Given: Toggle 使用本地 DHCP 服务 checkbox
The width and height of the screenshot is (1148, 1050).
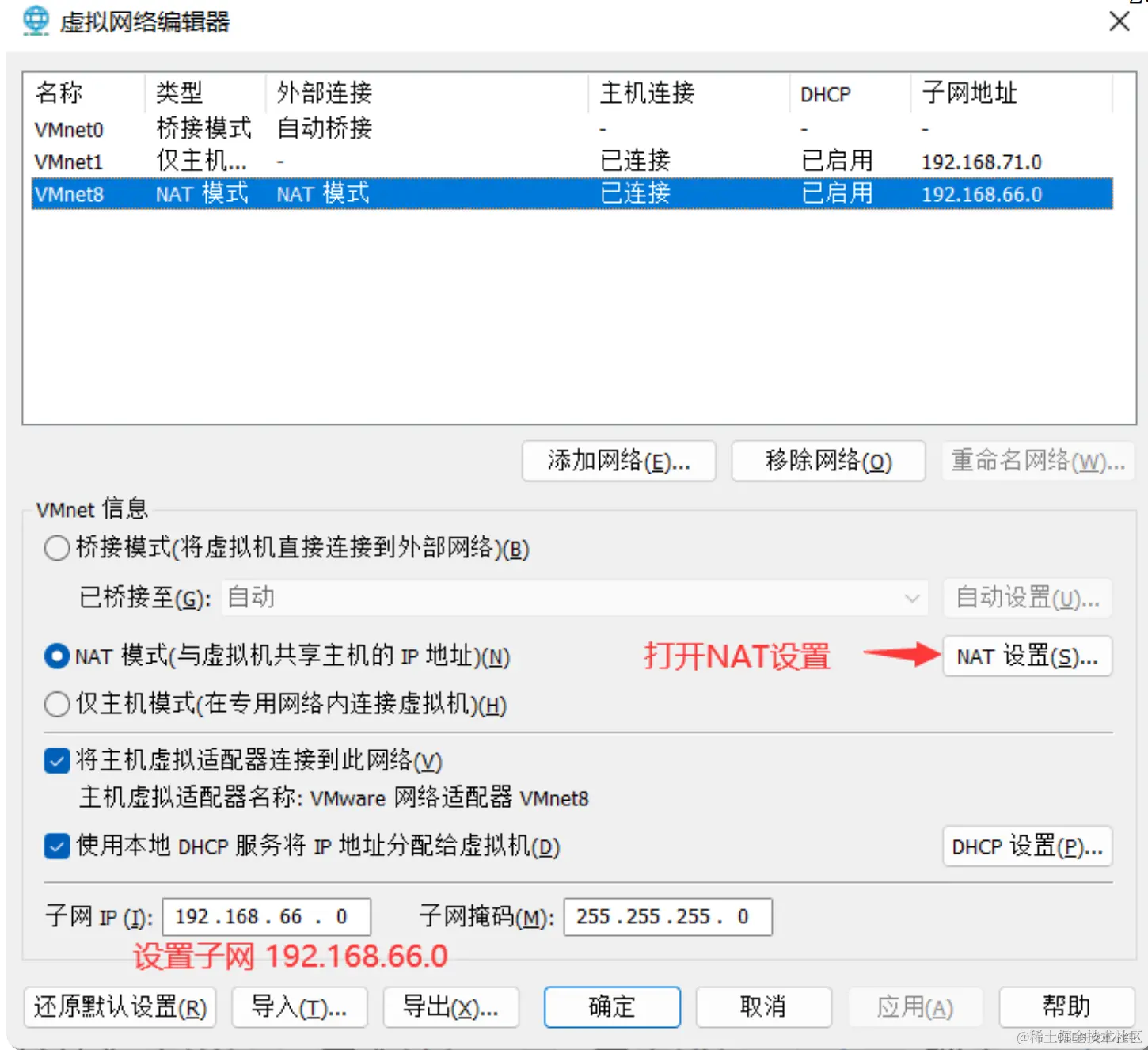Looking at the screenshot, I should coord(57,846).
